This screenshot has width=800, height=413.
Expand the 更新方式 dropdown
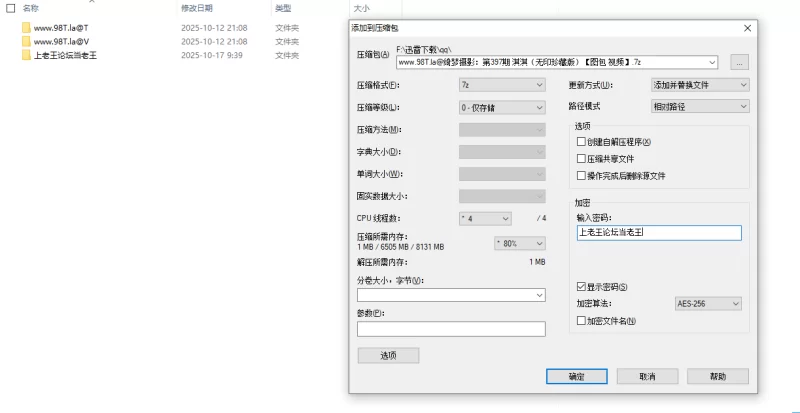699,85
